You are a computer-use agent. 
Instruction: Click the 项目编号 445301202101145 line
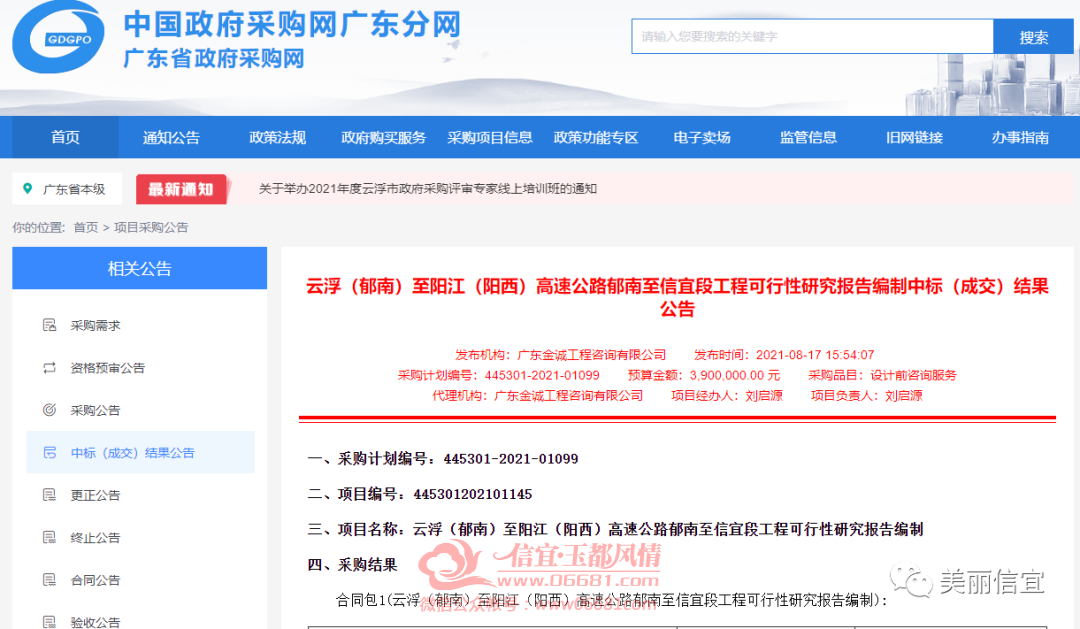point(419,494)
